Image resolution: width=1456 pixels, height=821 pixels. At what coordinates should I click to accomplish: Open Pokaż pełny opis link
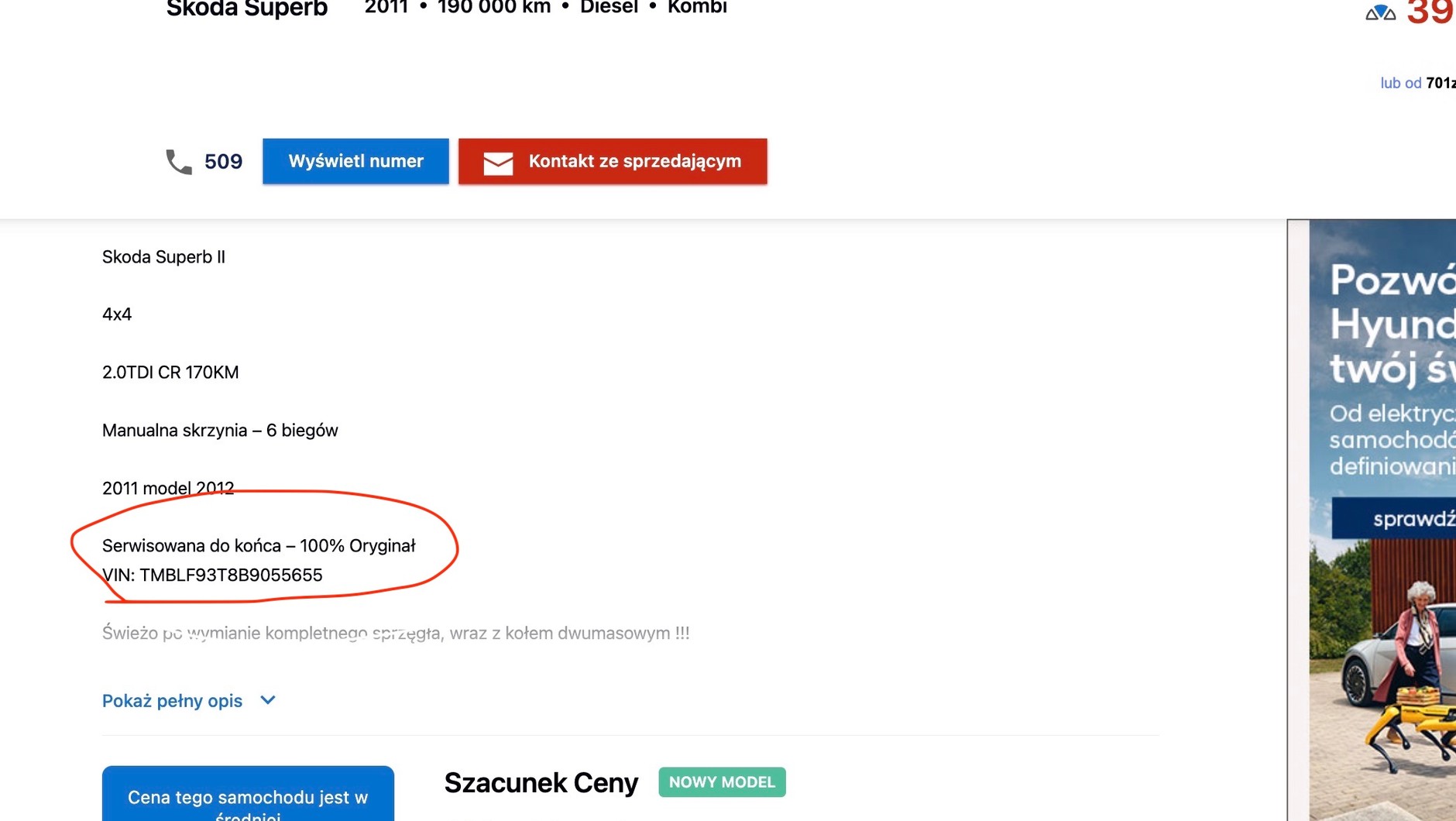[172, 700]
